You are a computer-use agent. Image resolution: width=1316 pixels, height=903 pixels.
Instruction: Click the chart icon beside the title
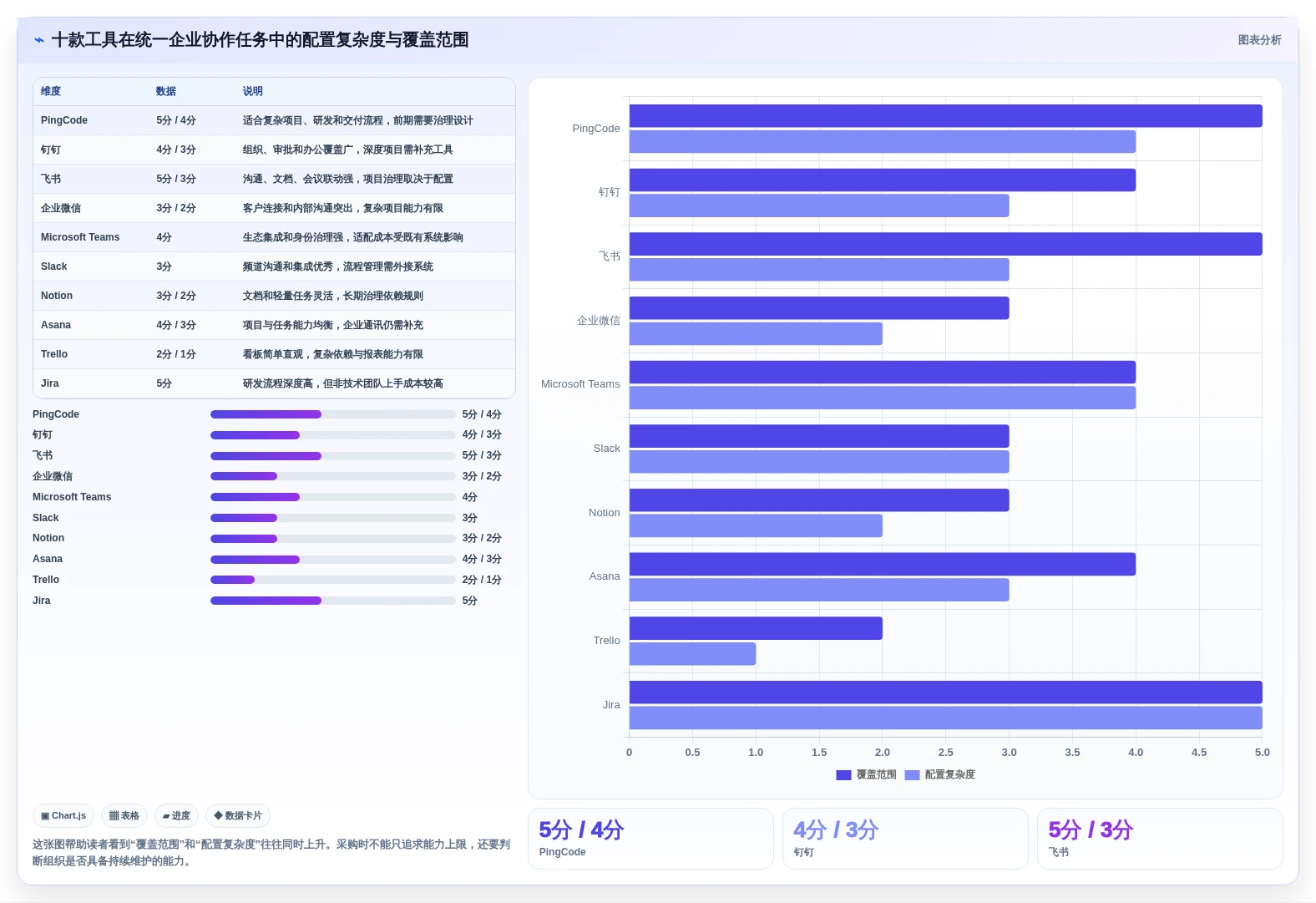coord(39,40)
